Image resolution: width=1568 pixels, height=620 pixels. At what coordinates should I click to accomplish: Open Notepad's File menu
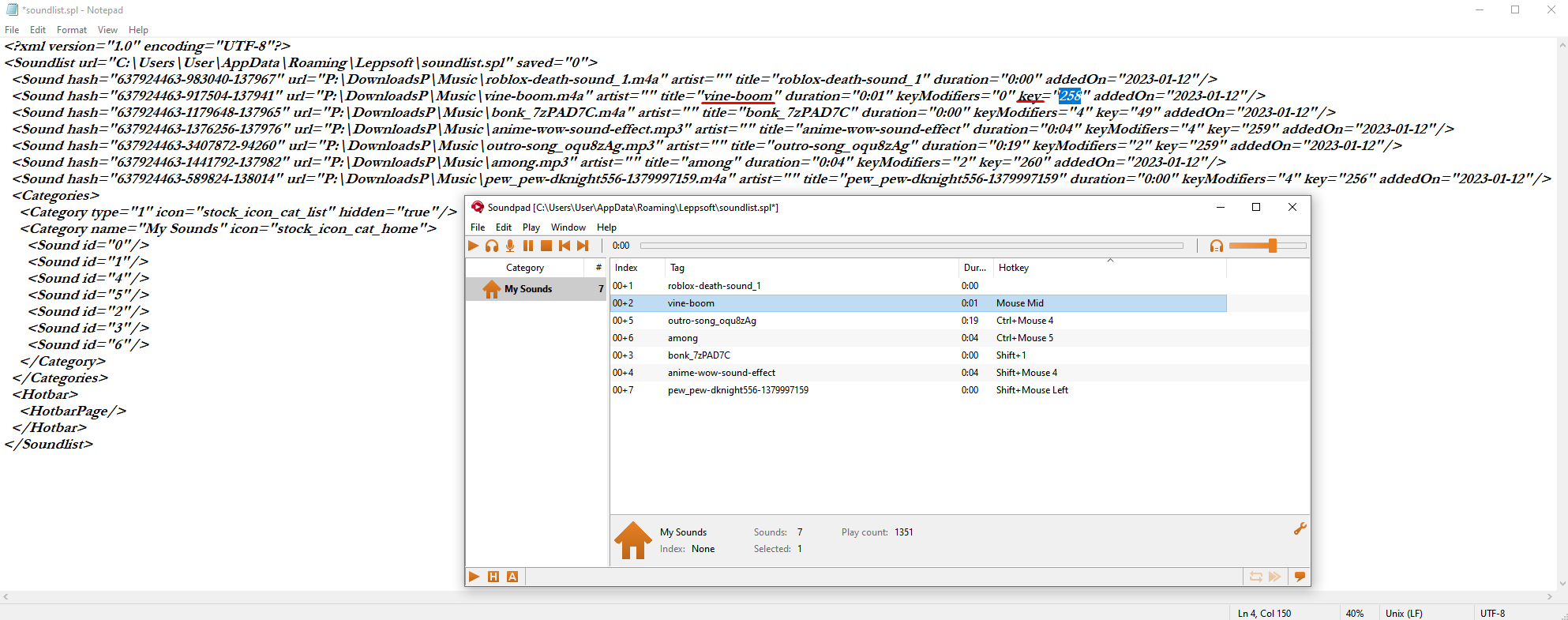click(12, 30)
